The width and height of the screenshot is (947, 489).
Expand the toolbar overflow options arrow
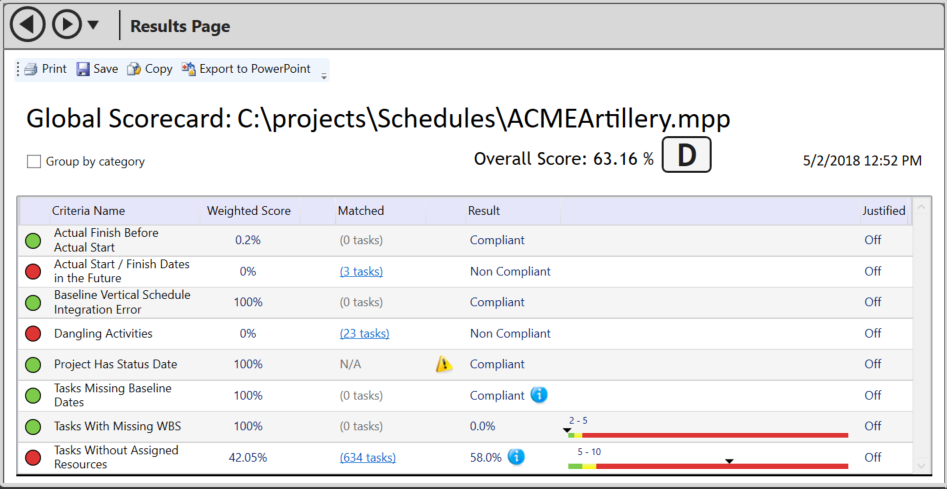point(323,76)
